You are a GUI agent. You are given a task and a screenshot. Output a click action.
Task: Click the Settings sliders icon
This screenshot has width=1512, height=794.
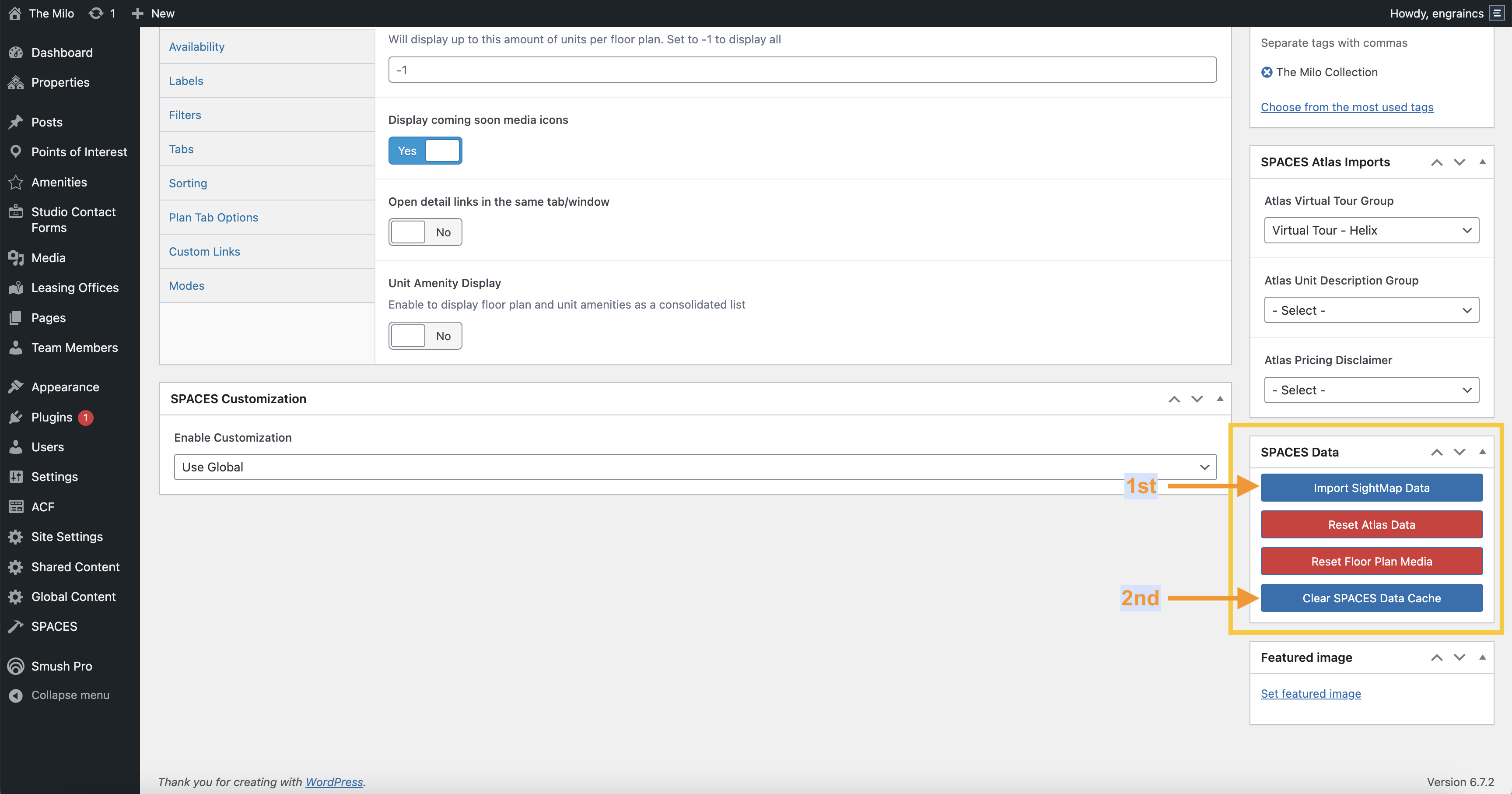tap(16, 477)
